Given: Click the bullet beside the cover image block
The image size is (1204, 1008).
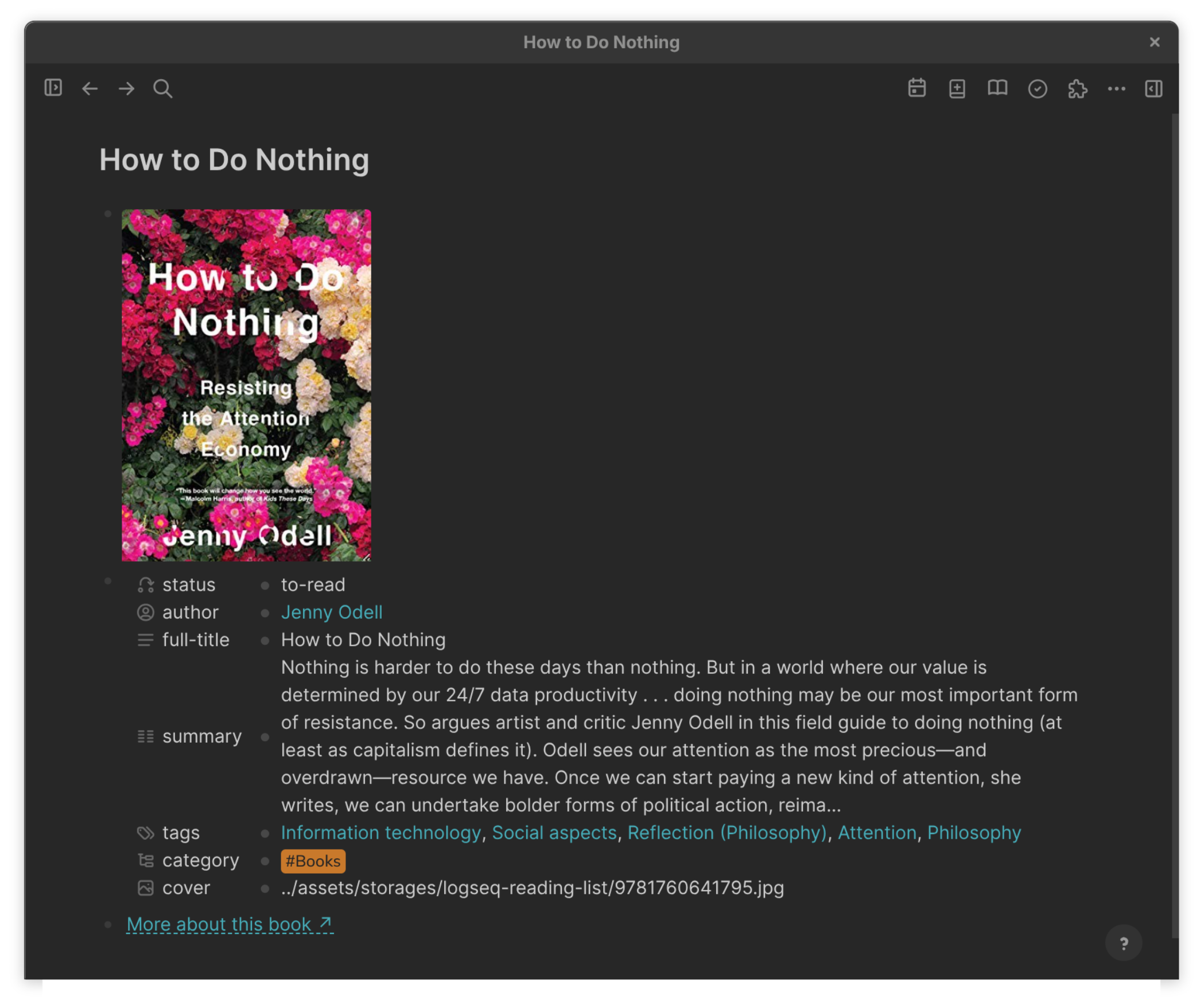Looking at the screenshot, I should point(108,214).
